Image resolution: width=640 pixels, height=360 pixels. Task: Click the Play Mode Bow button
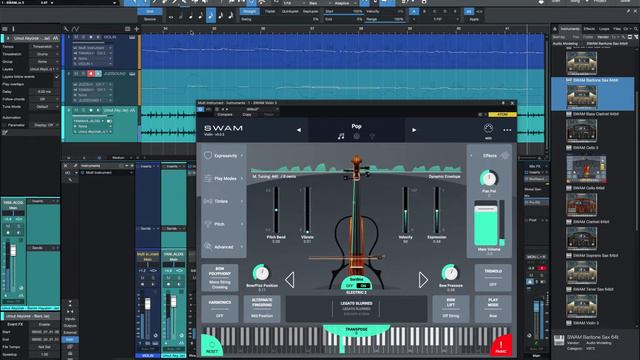[x=493, y=309]
